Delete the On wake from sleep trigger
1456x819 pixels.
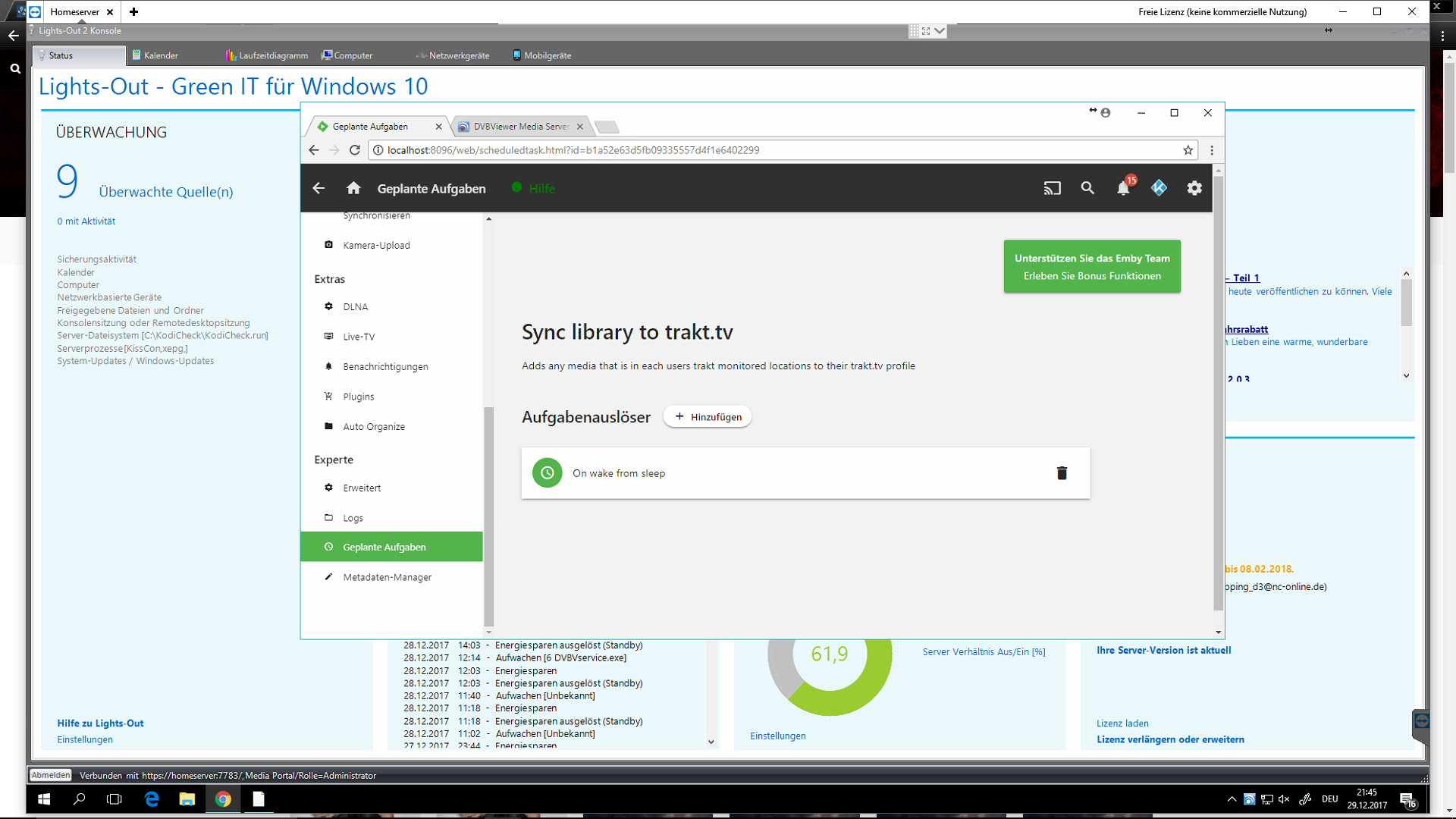(x=1062, y=473)
